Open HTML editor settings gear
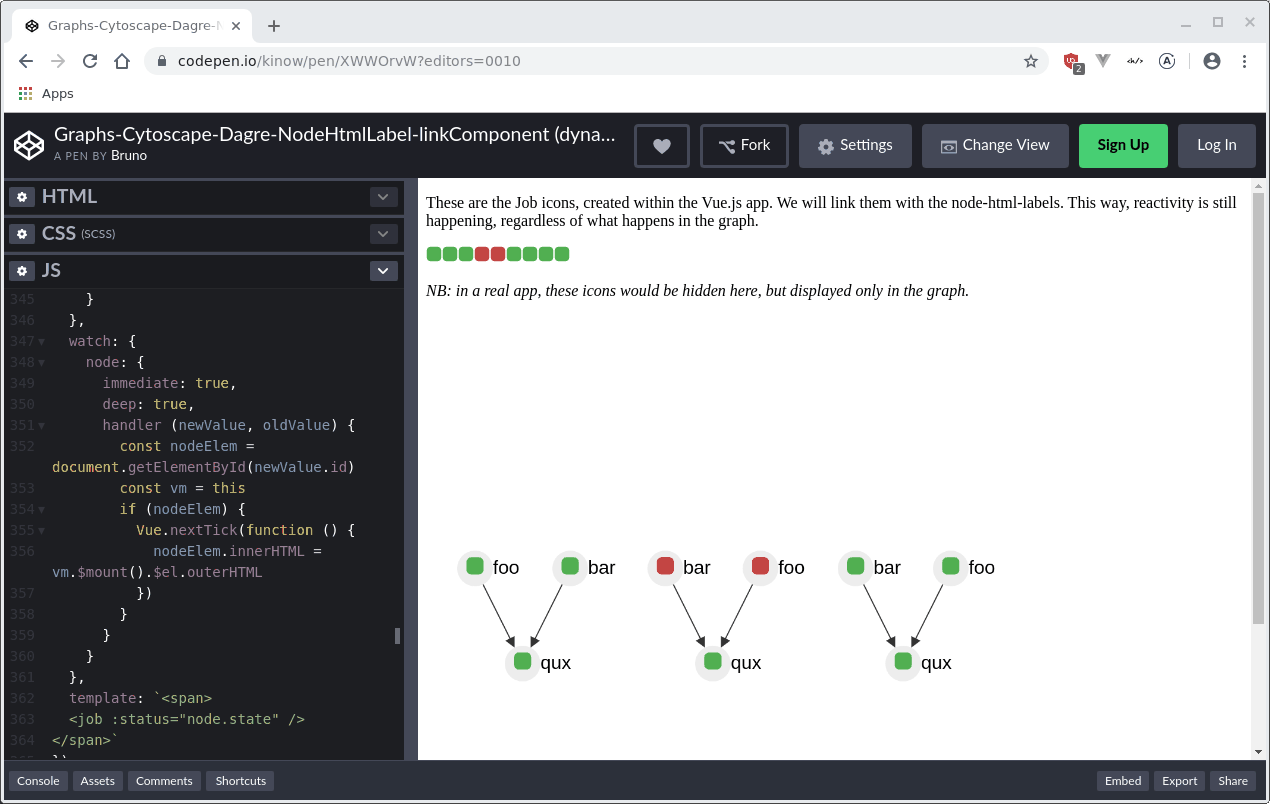Image resolution: width=1270 pixels, height=804 pixels. click(x=22, y=197)
